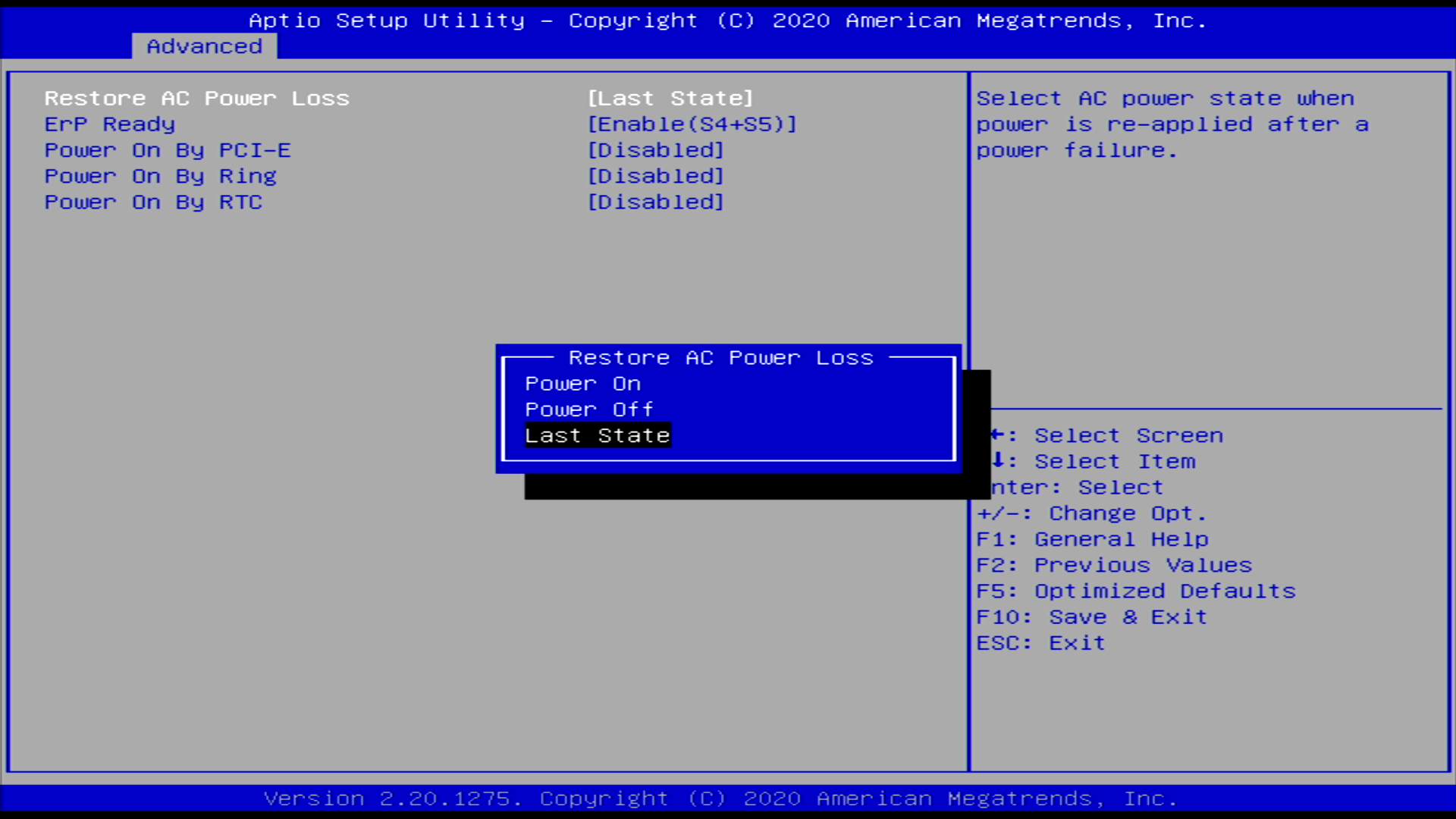Click the Select Screen key hint
The image size is (1456, 819).
[x=1107, y=435]
